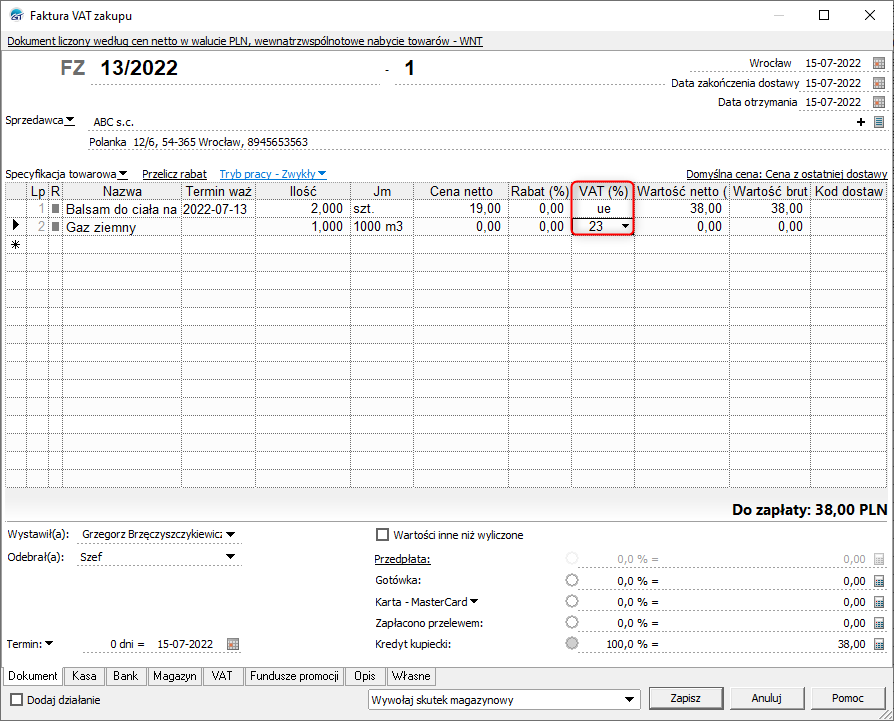Open calculator icon for Kredyt kupiecki amount

pyautogui.click(x=879, y=644)
